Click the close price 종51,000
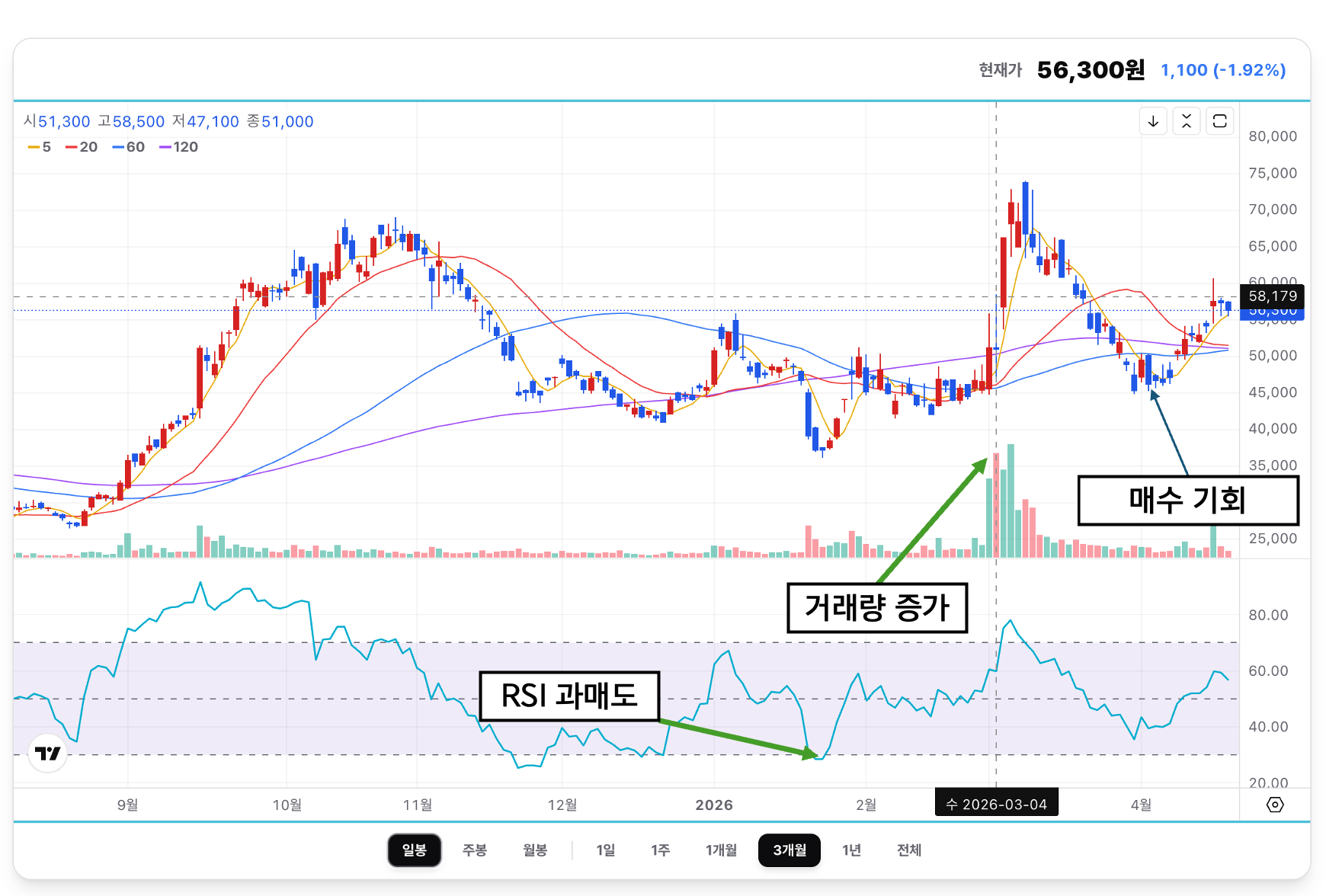This screenshot has height=896, width=1326. [280, 121]
